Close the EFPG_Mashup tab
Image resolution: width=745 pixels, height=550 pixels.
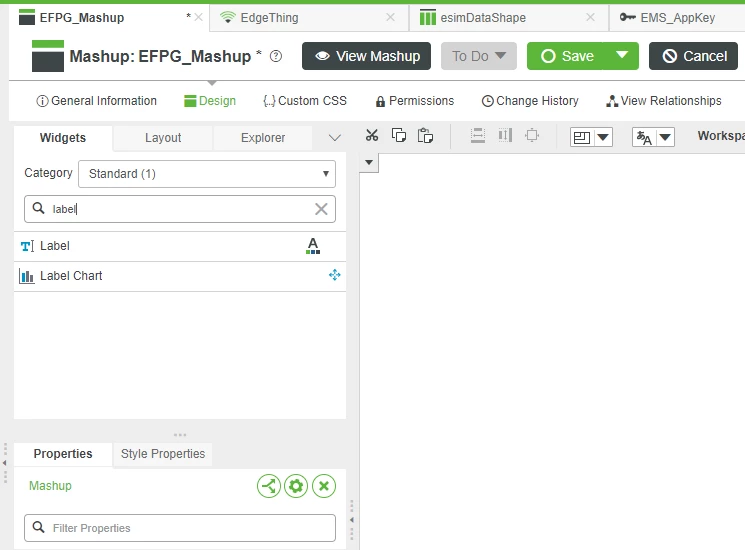(x=199, y=18)
